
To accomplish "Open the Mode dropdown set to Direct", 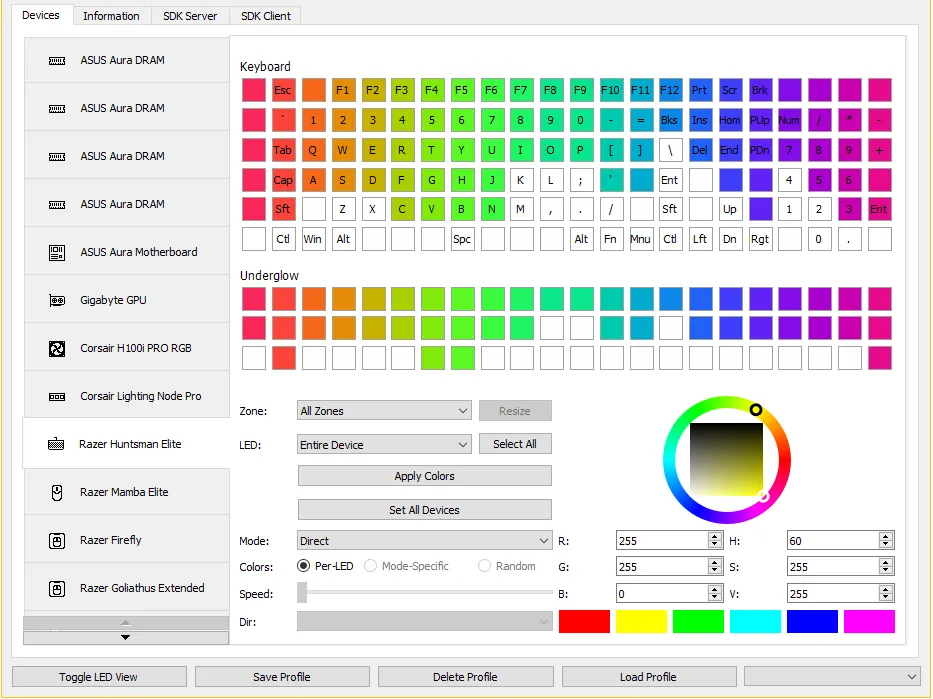I will pyautogui.click(x=424, y=541).
